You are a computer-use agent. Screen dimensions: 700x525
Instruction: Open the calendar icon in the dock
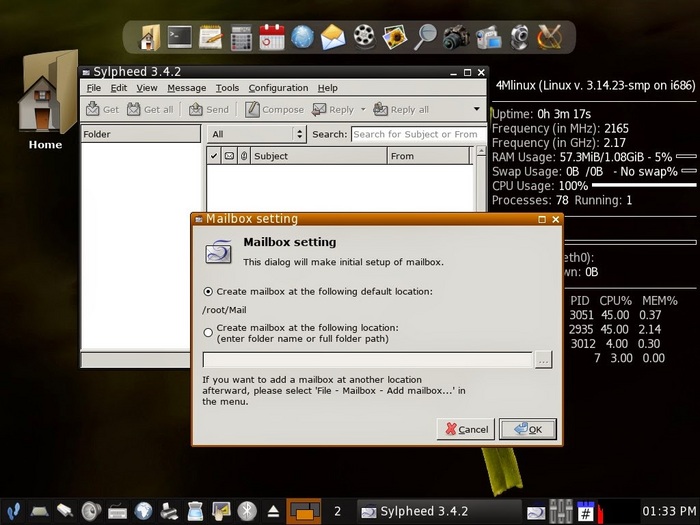272,38
